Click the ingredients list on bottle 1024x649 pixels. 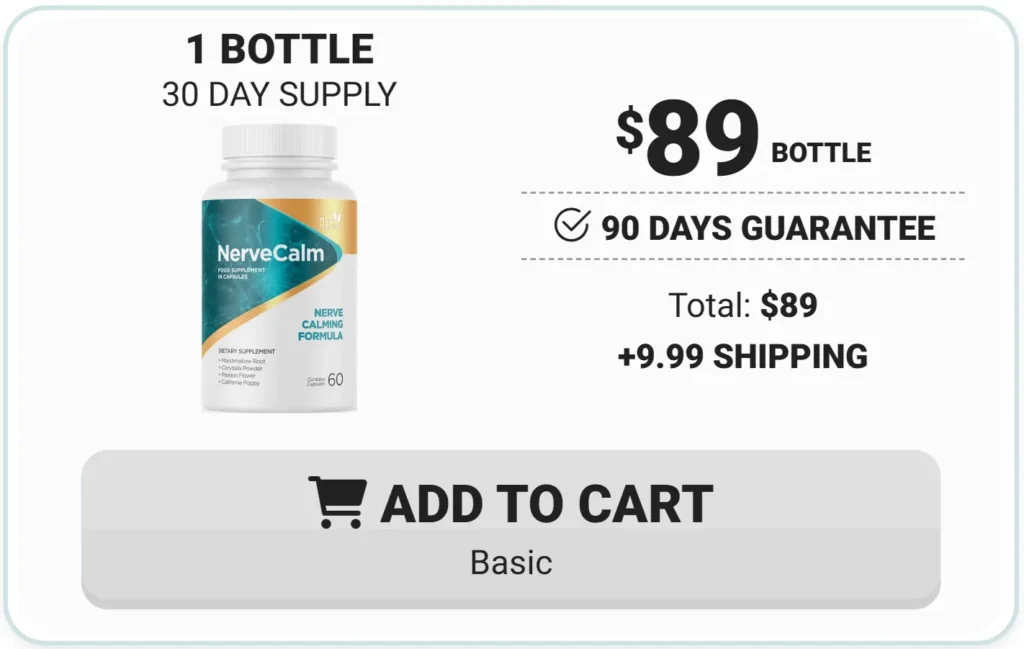tap(242, 371)
